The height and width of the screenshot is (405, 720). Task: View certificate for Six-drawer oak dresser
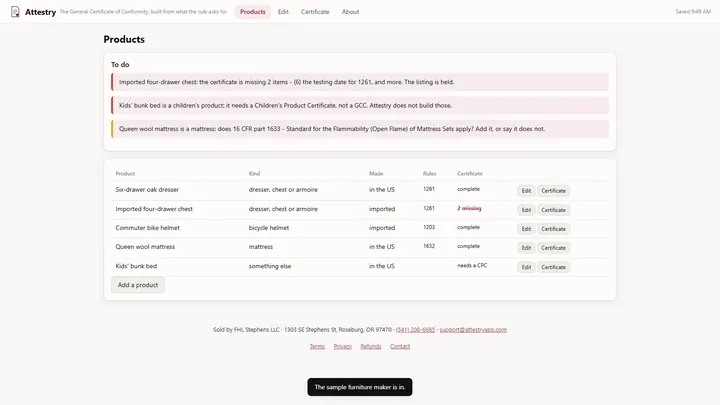553,191
